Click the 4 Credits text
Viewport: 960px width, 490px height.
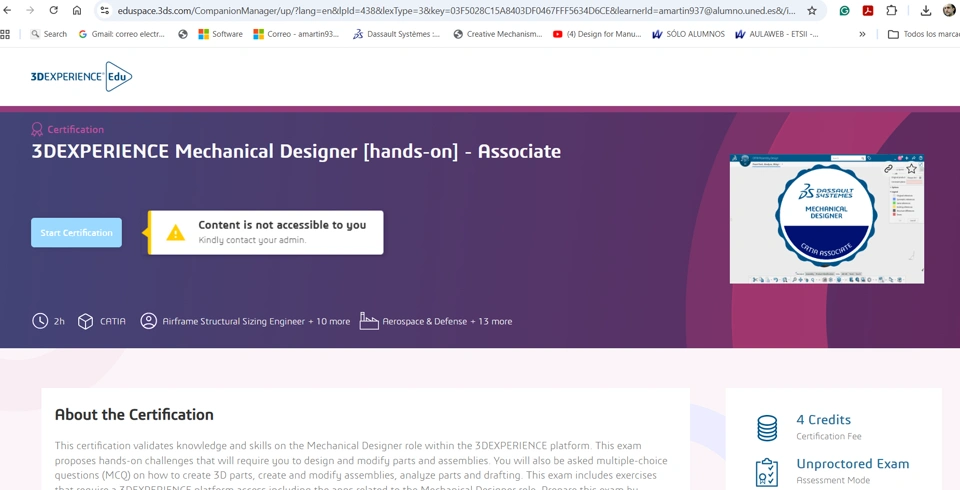click(823, 420)
